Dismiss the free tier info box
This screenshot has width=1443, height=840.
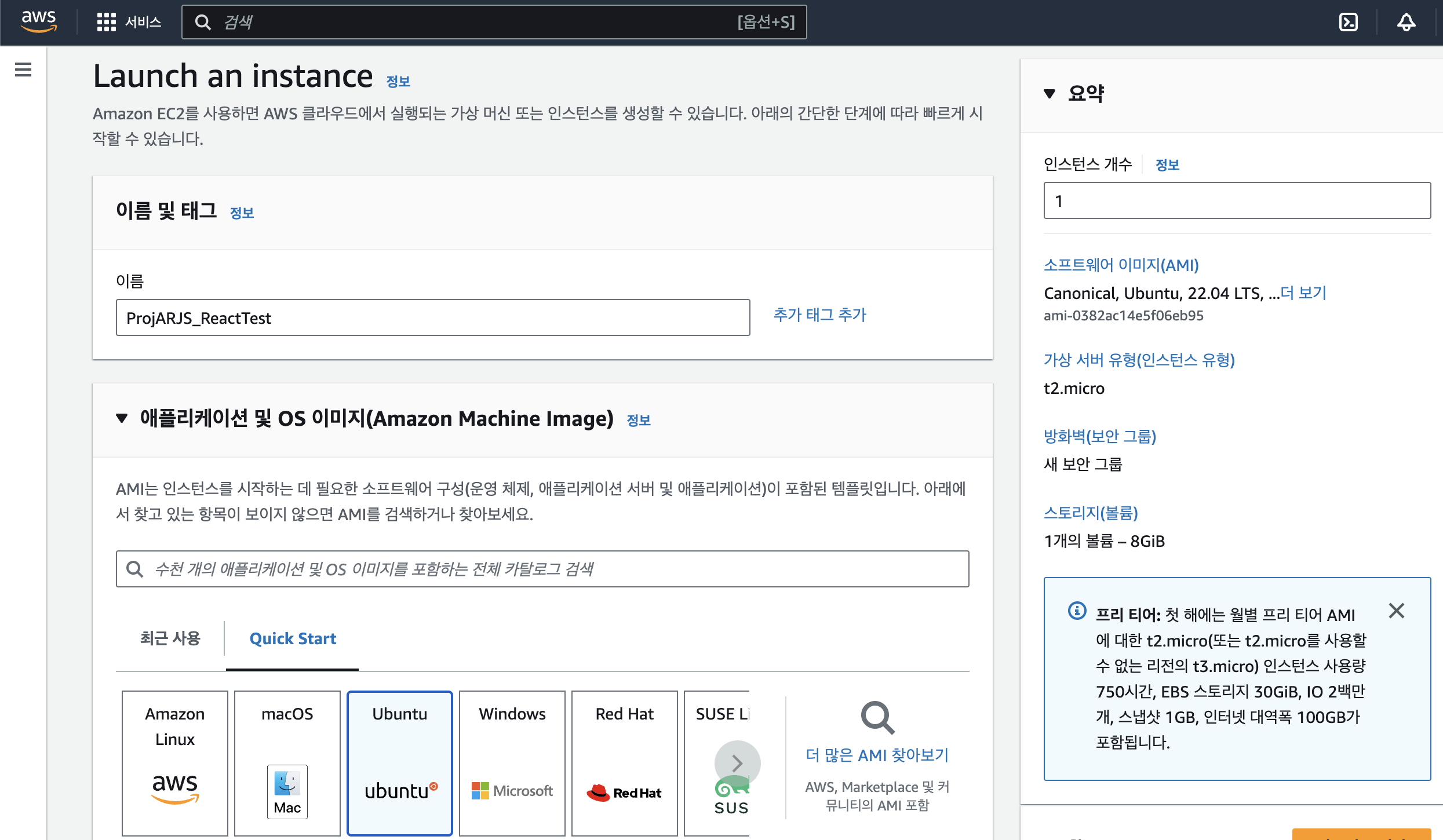click(x=1396, y=611)
